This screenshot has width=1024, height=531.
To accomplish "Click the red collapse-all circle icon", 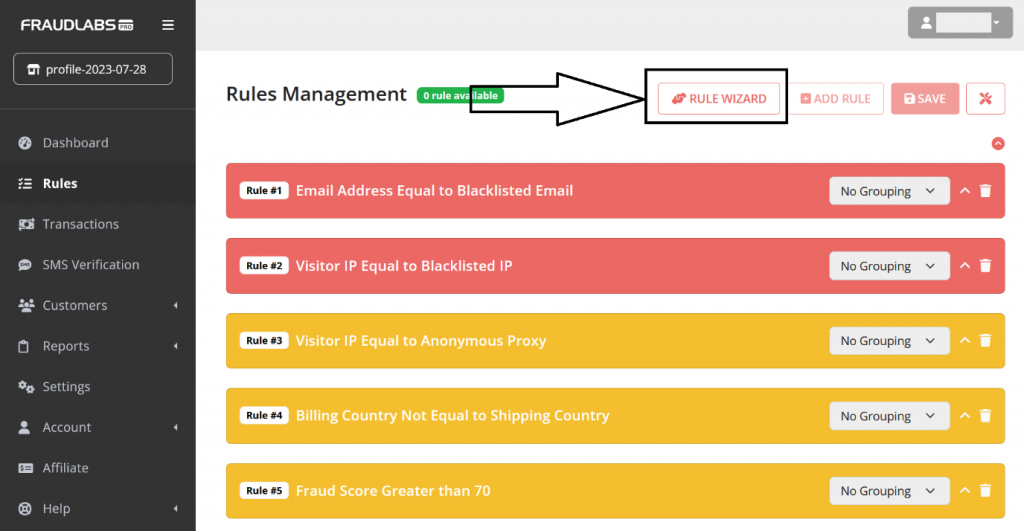I will click(998, 144).
